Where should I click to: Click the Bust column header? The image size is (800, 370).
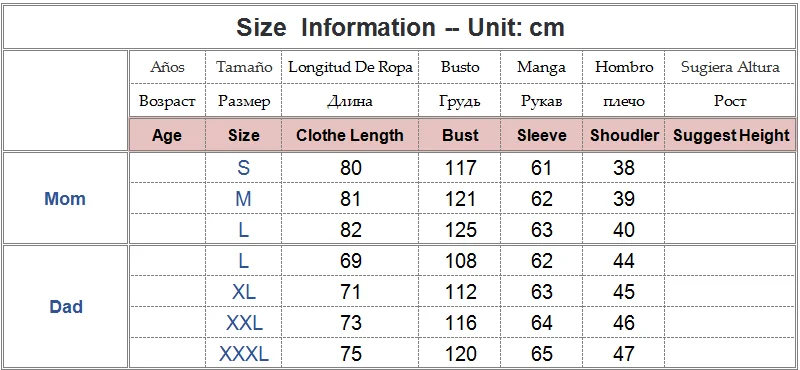[x=460, y=135]
